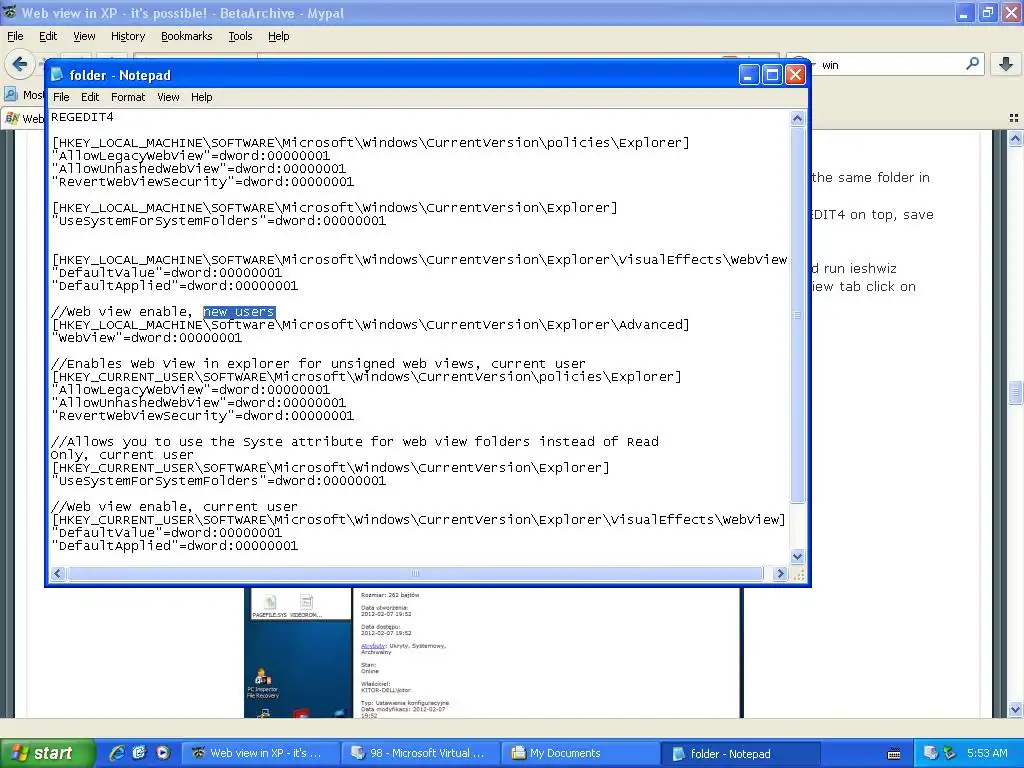Viewport: 1024px width, 768px height.
Task: Click keyboard icon in taskbar
Action: coord(894,754)
